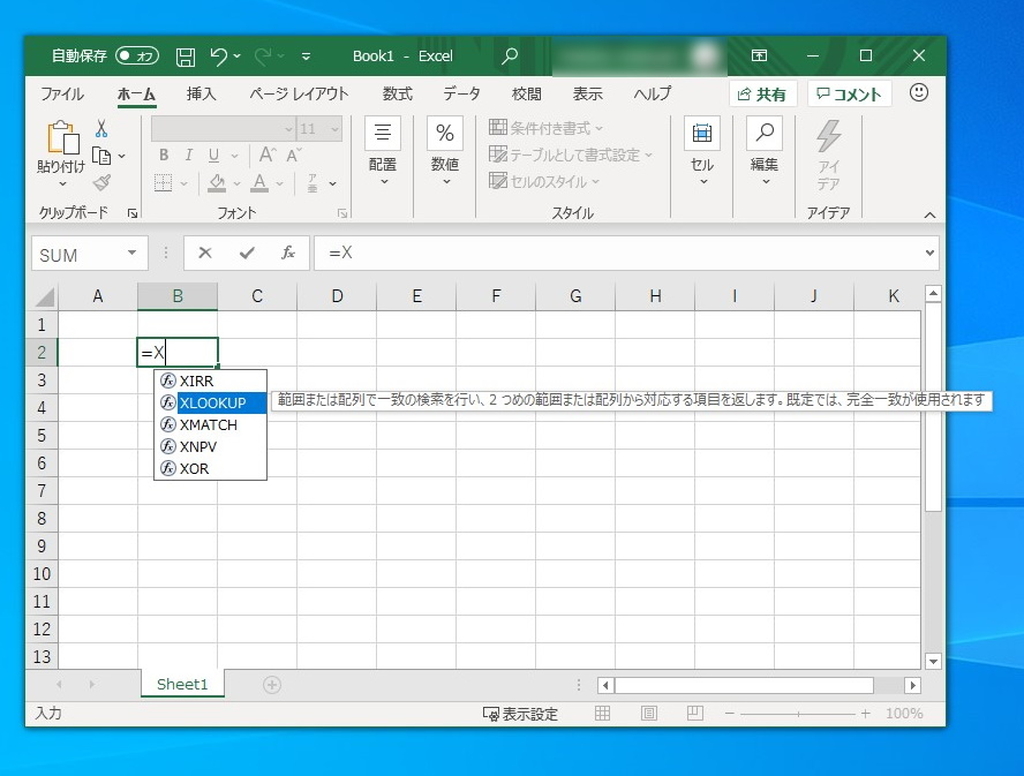Select the Format Painter brush icon
Screen dimensions: 1024x776
[103, 182]
